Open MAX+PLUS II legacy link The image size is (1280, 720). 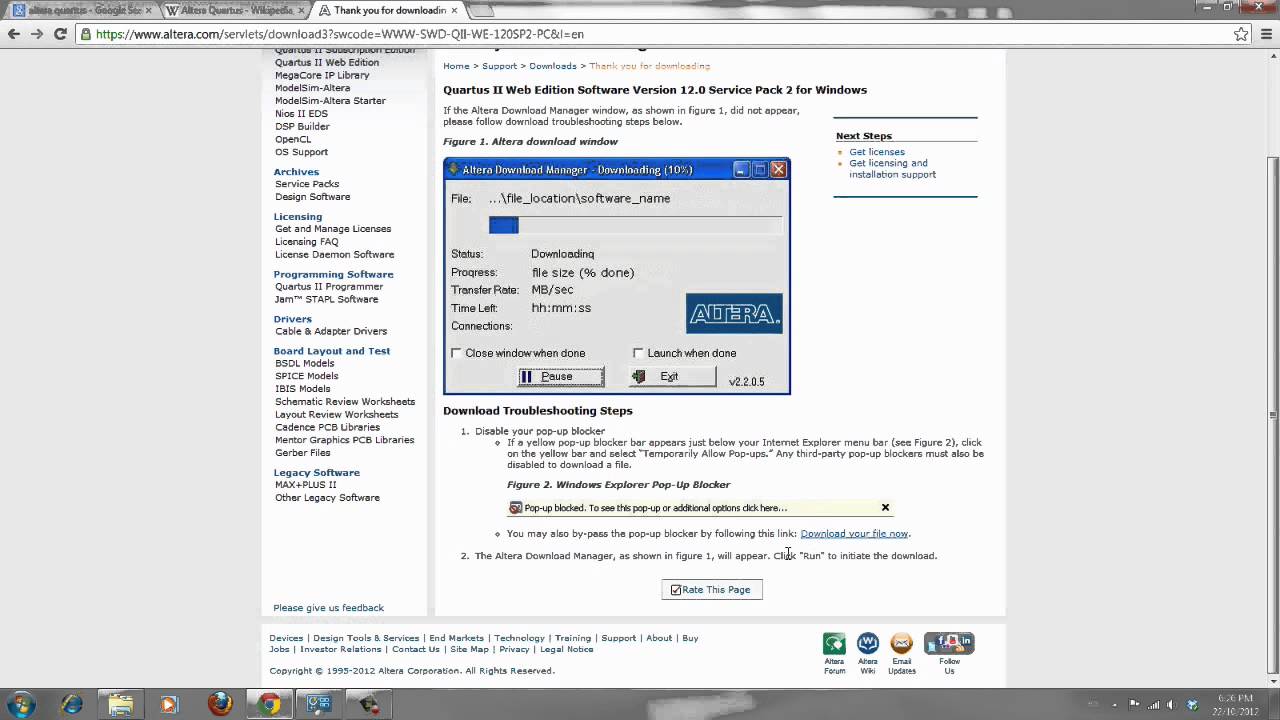[306, 485]
